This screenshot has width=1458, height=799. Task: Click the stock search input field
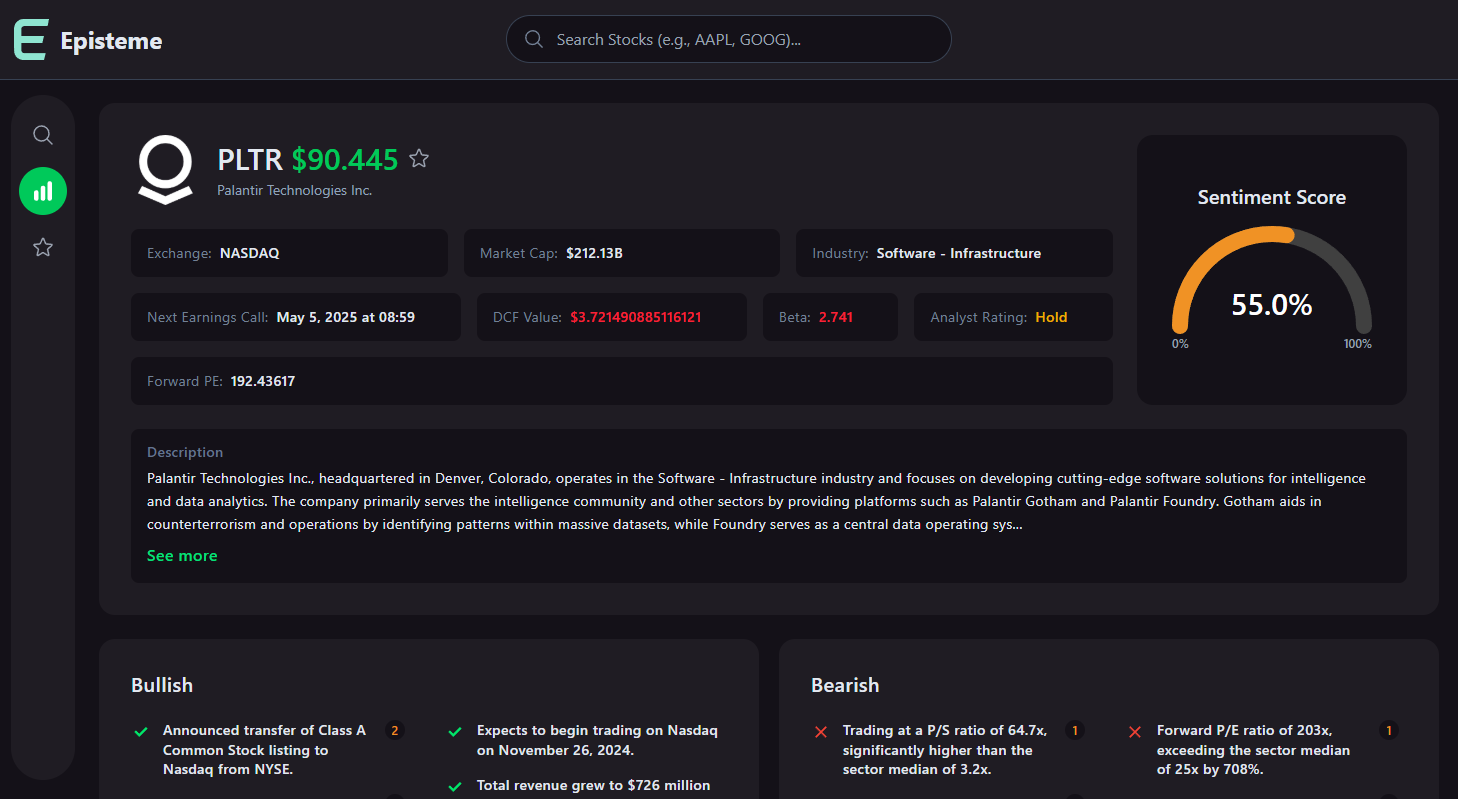point(728,38)
